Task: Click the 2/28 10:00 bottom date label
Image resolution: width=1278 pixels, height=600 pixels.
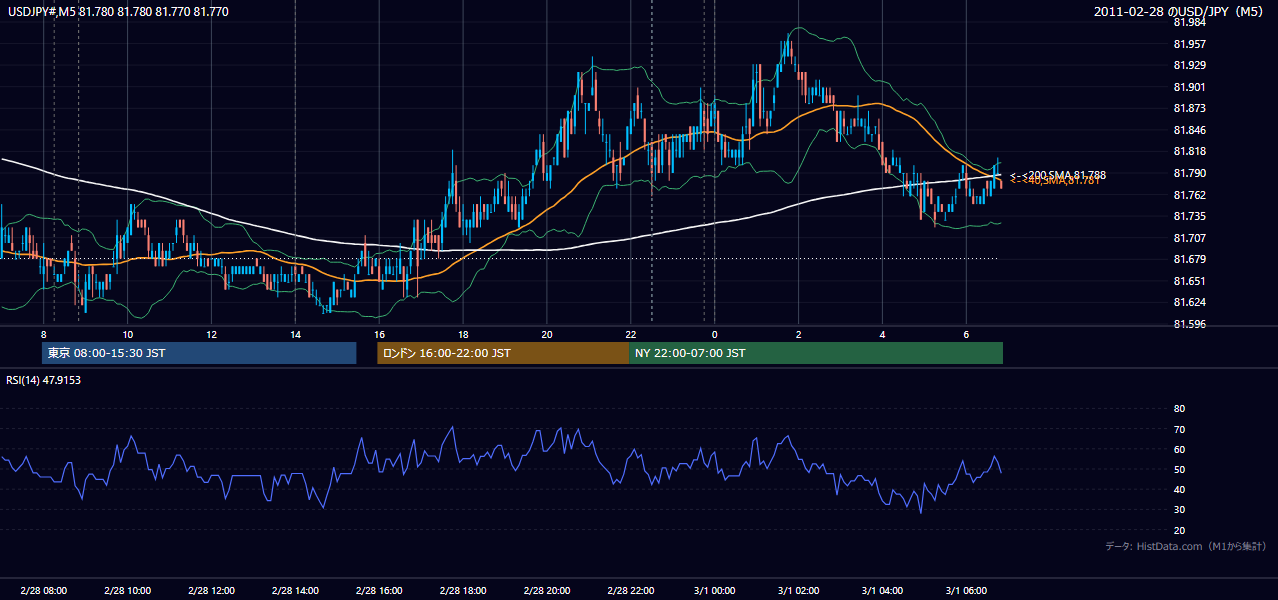Action: coord(127,591)
